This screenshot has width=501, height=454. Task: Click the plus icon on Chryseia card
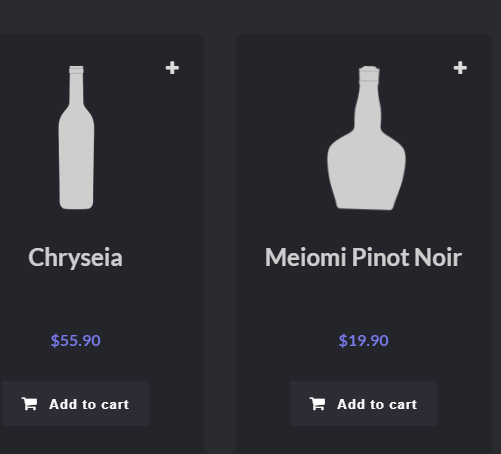point(172,68)
